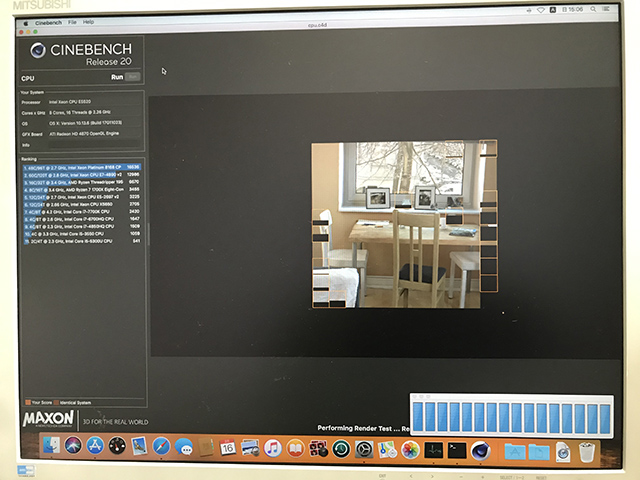Viewport: 640px width, 480px height.
Task: Select ranking row Intel Xeon CPU X5650
Action: (x=82, y=204)
